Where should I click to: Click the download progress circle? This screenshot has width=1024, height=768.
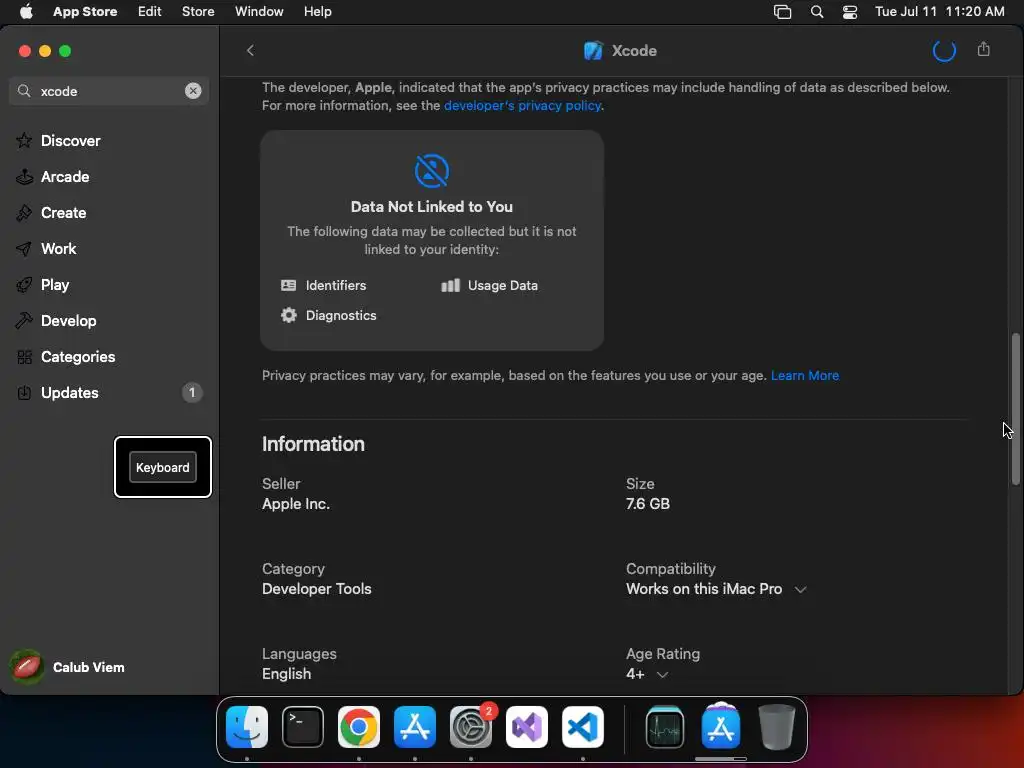tap(944, 50)
